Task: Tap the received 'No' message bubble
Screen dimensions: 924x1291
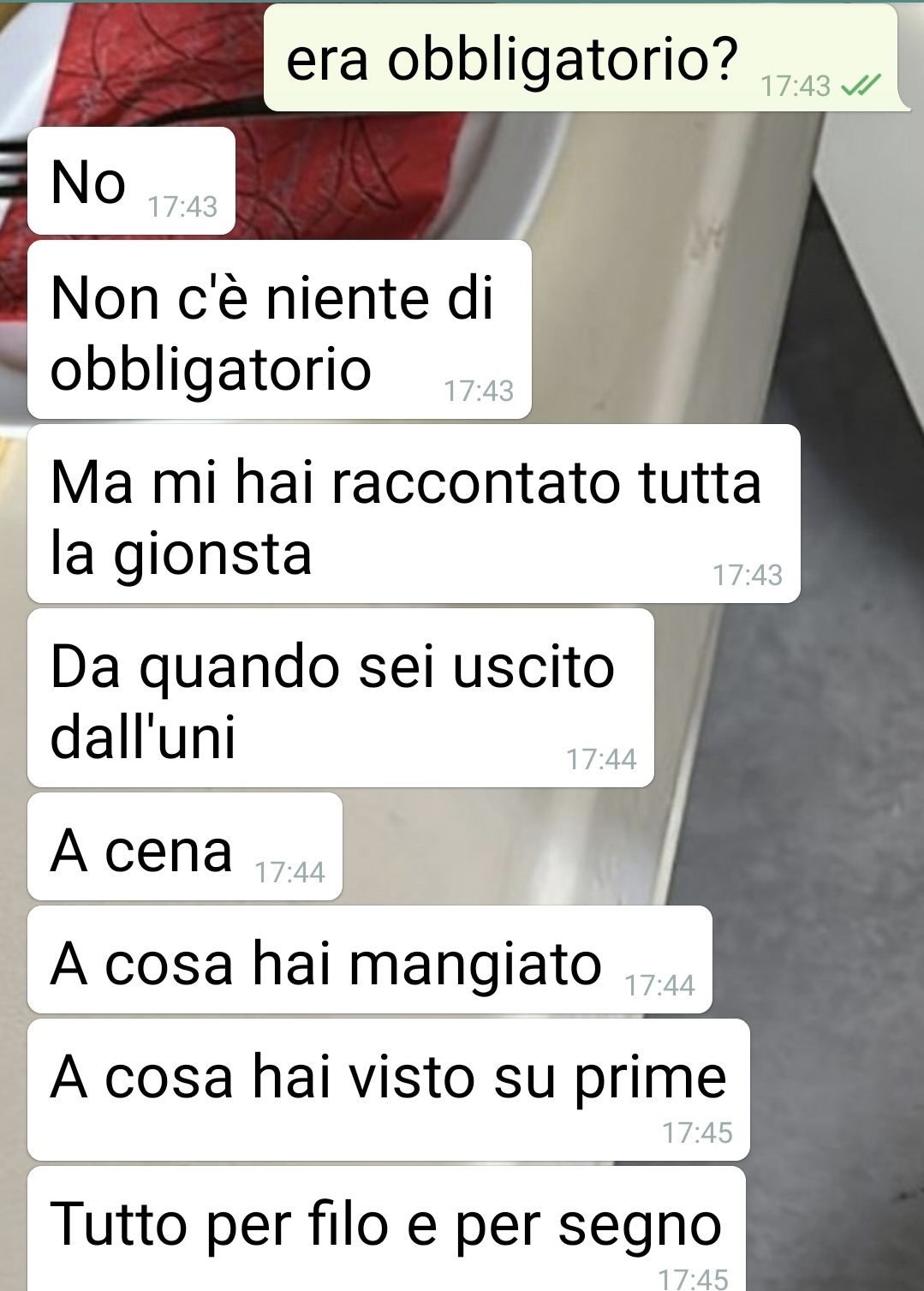Action: (x=131, y=181)
